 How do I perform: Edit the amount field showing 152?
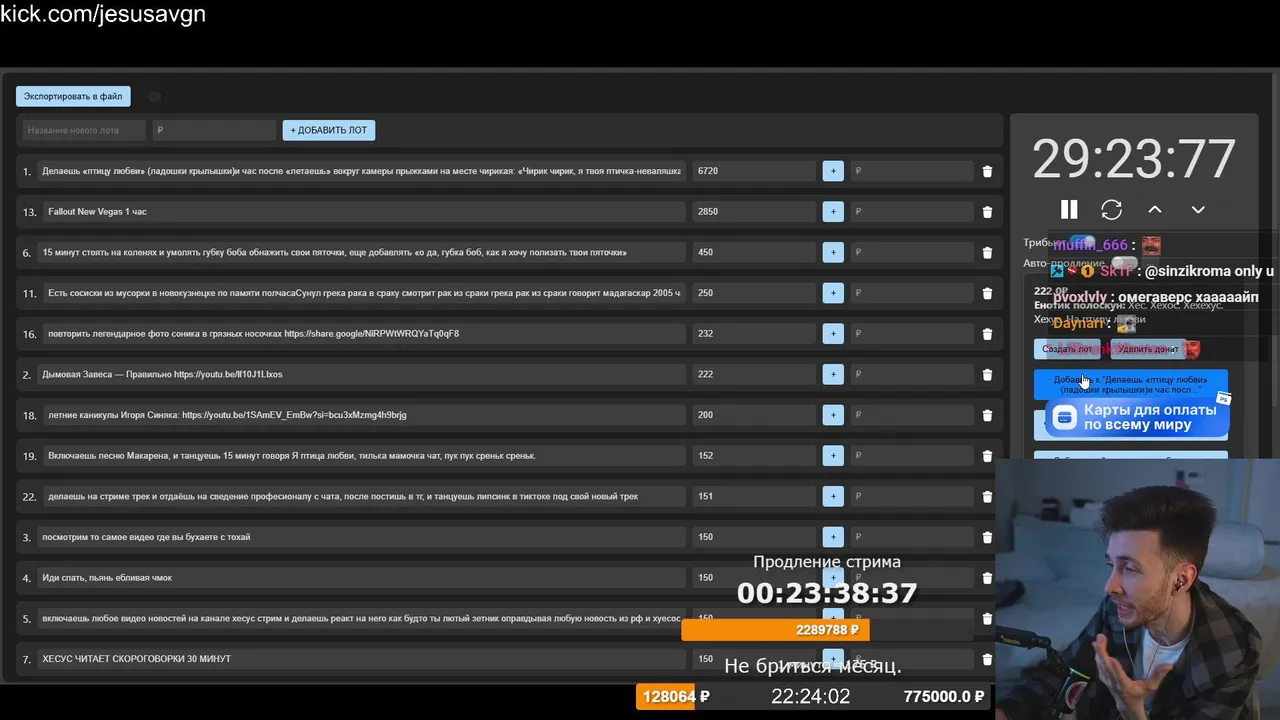tap(754, 456)
